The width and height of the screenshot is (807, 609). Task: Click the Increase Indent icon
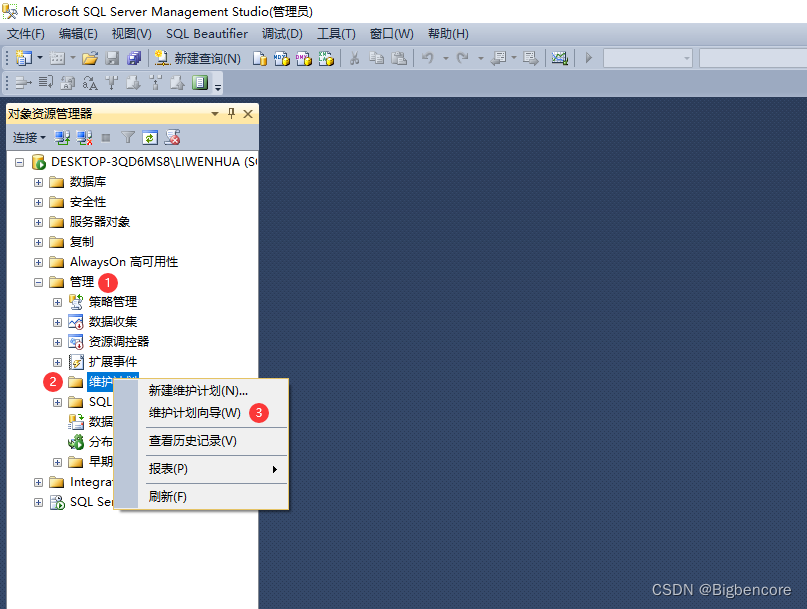click(x=24, y=82)
